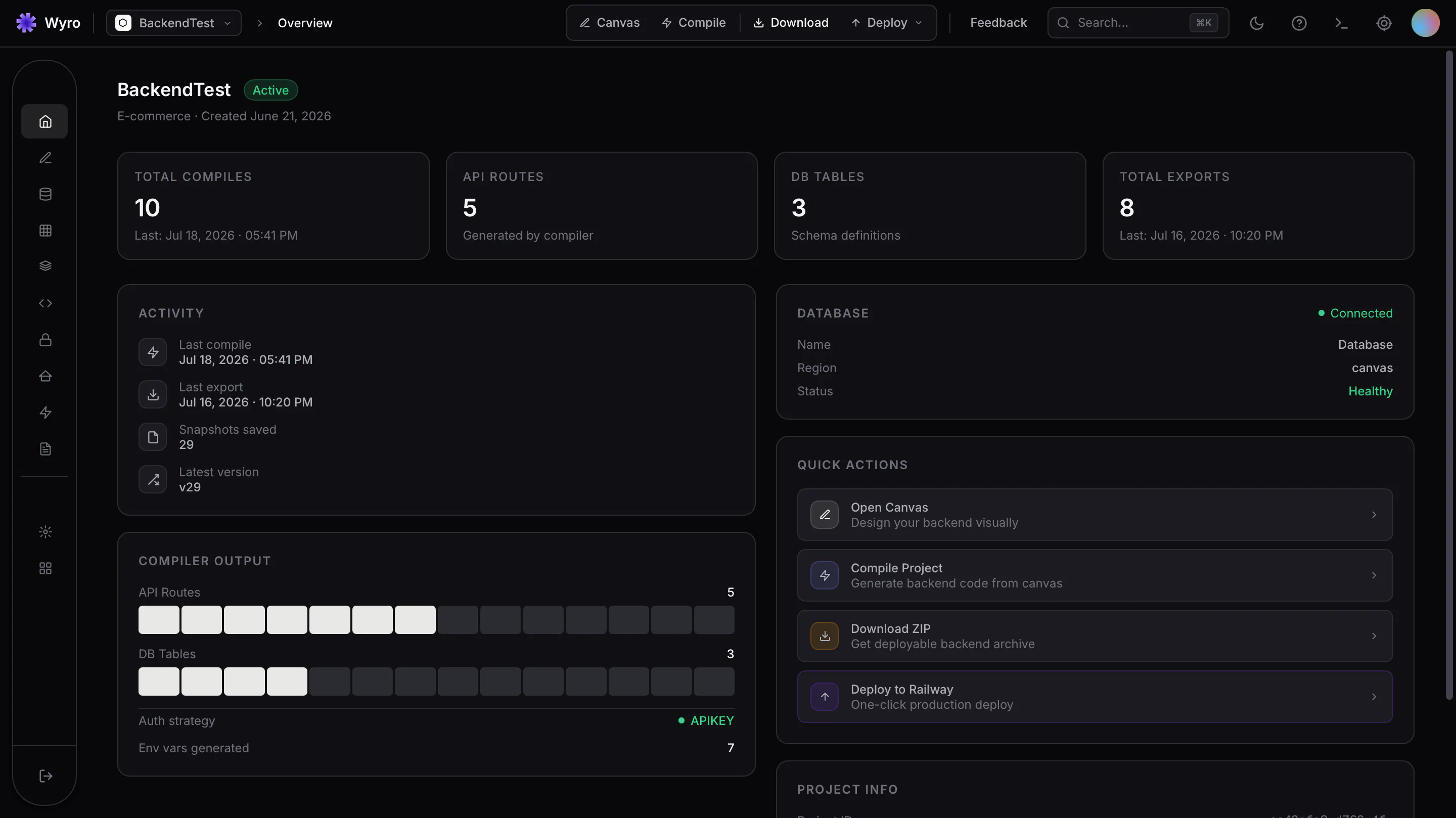Open the terminal prompt icon in header
1456x818 pixels.
[x=1341, y=23]
